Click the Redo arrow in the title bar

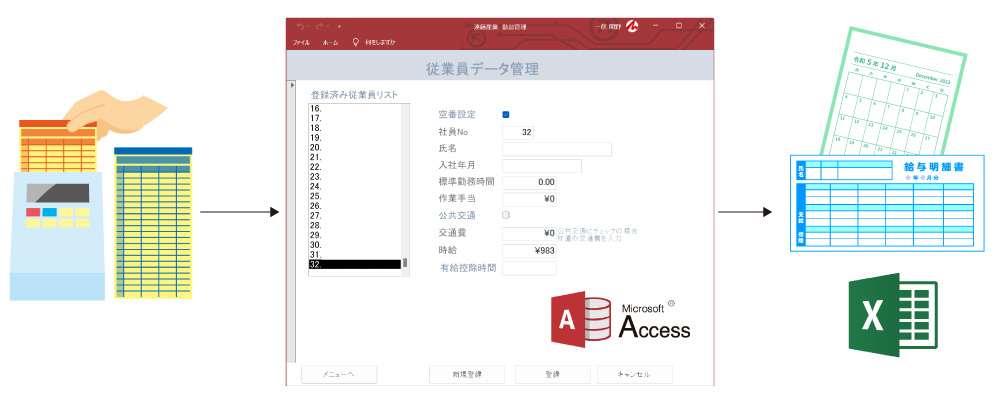pyautogui.click(x=320, y=26)
